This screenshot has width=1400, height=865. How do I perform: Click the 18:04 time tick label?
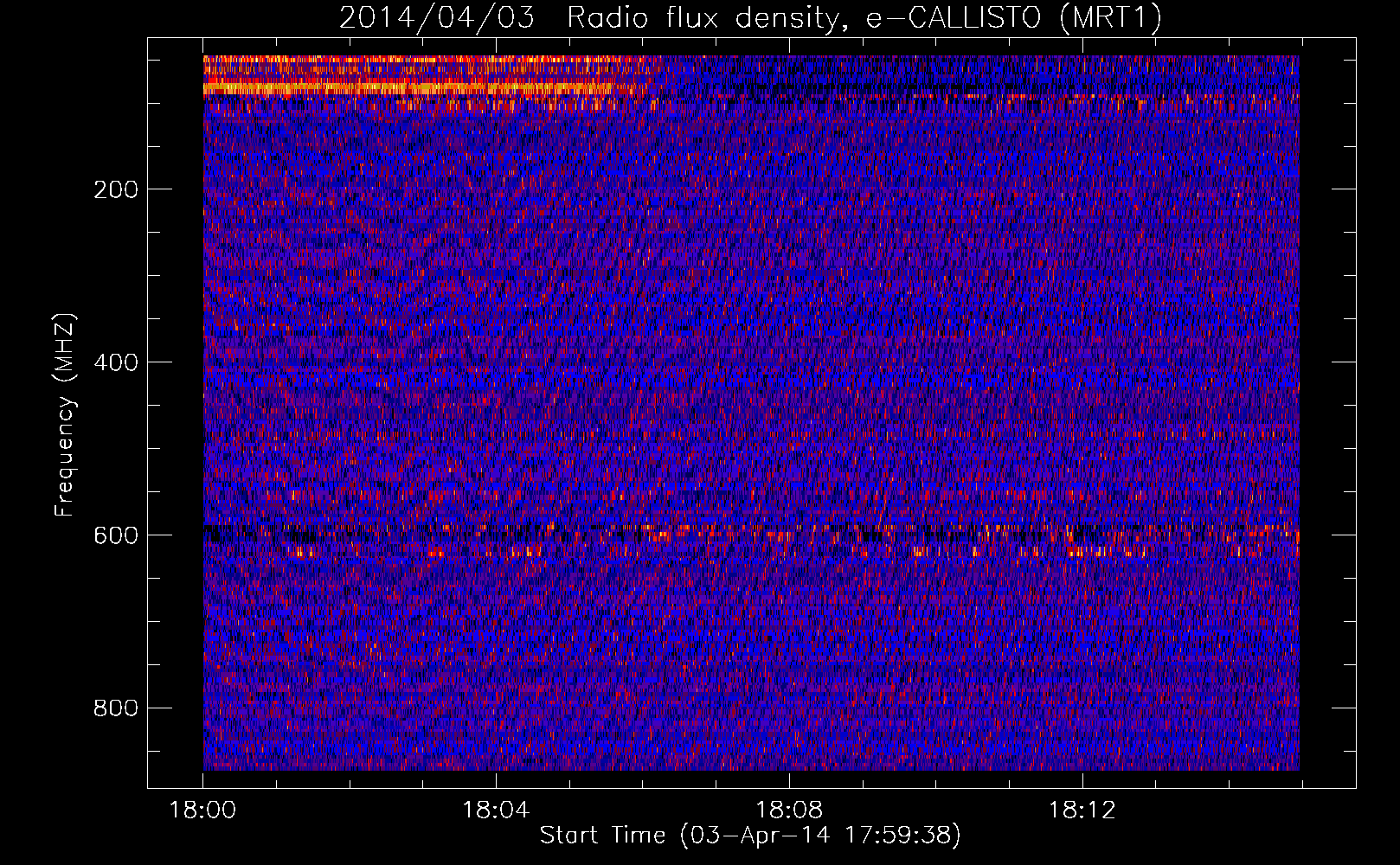496,811
